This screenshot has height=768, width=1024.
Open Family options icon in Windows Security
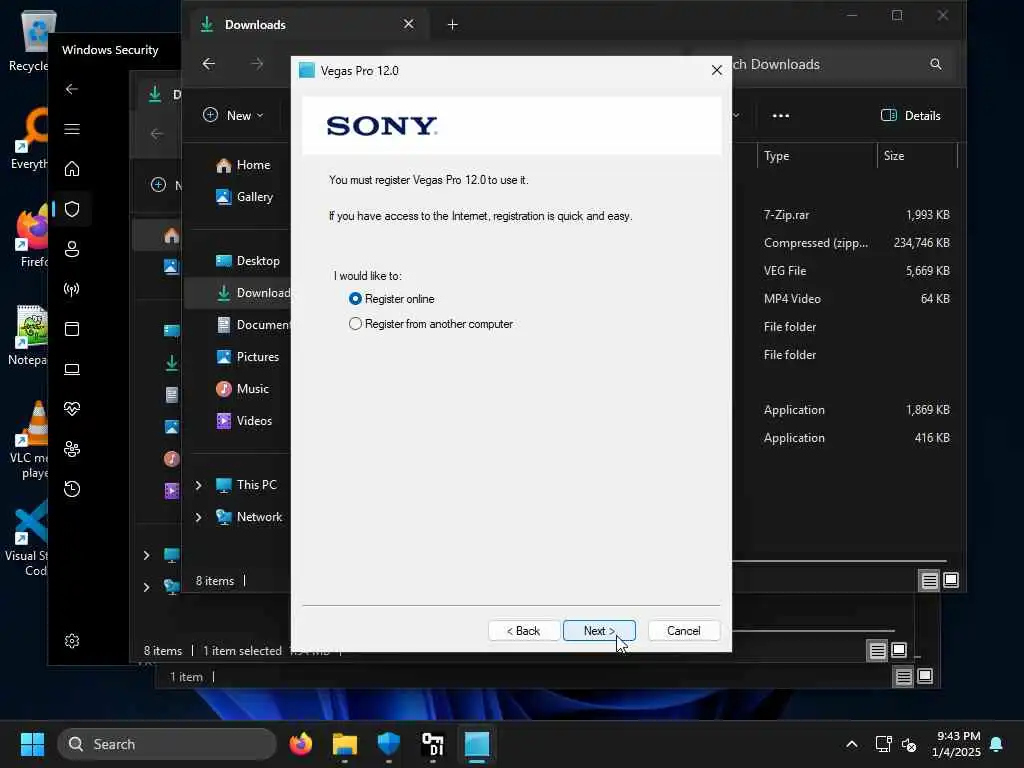(x=72, y=449)
